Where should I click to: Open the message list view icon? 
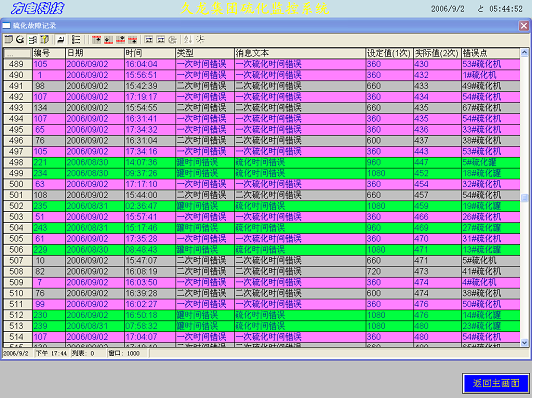click(8, 40)
